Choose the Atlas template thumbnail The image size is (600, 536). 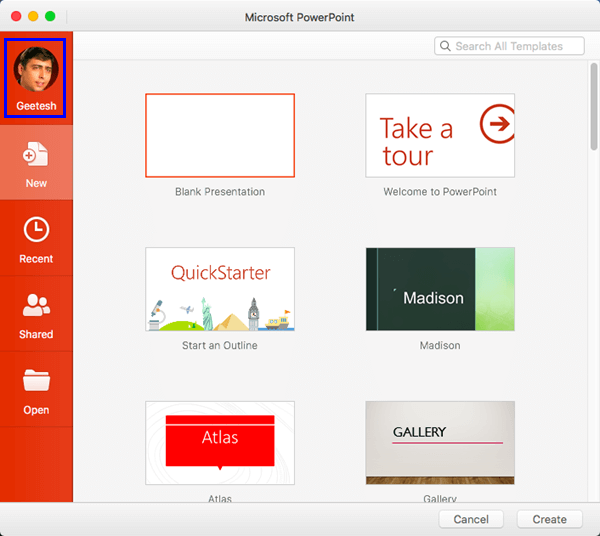click(x=220, y=443)
